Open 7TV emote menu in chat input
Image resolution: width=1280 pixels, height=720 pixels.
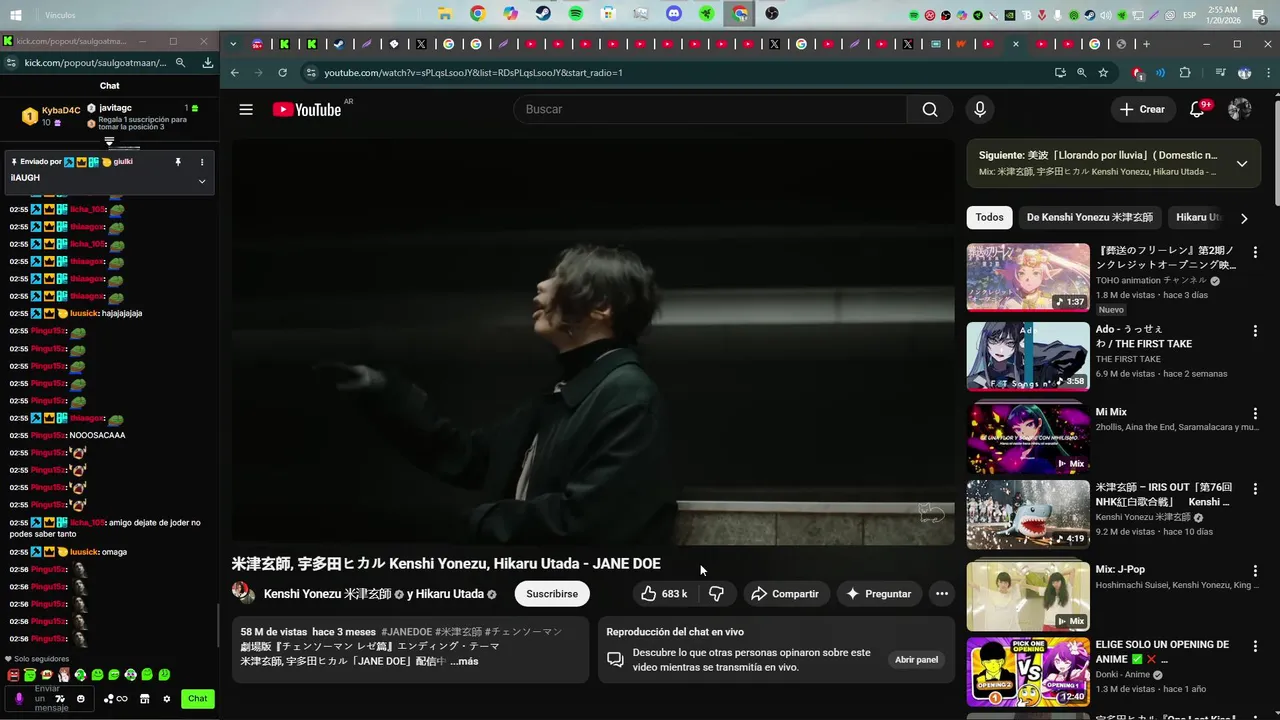[x=59, y=699]
